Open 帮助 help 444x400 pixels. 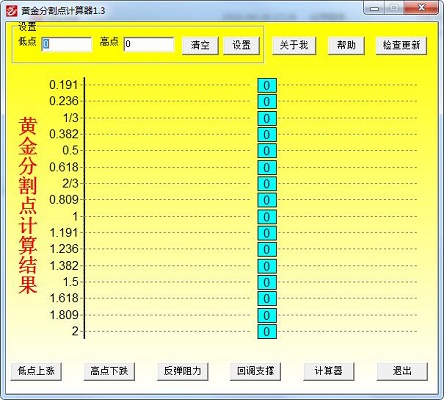tap(346, 45)
